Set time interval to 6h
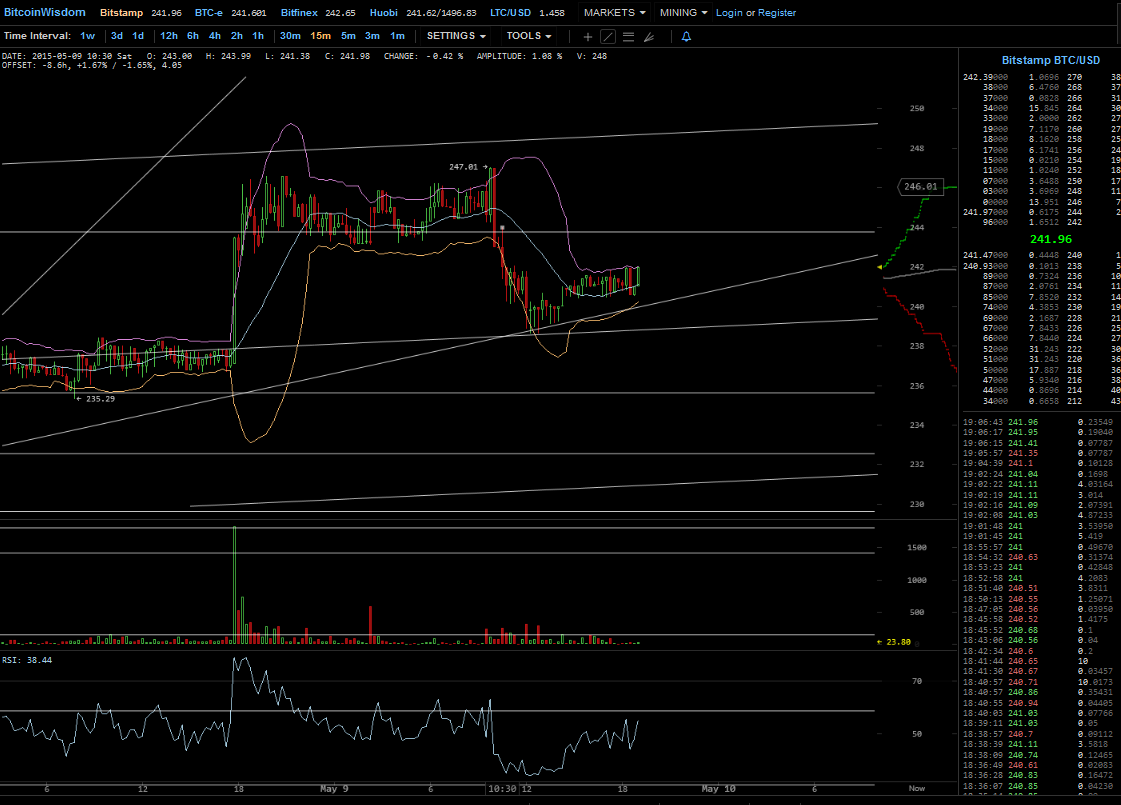Viewport: 1121px width, 805px height. [x=193, y=36]
